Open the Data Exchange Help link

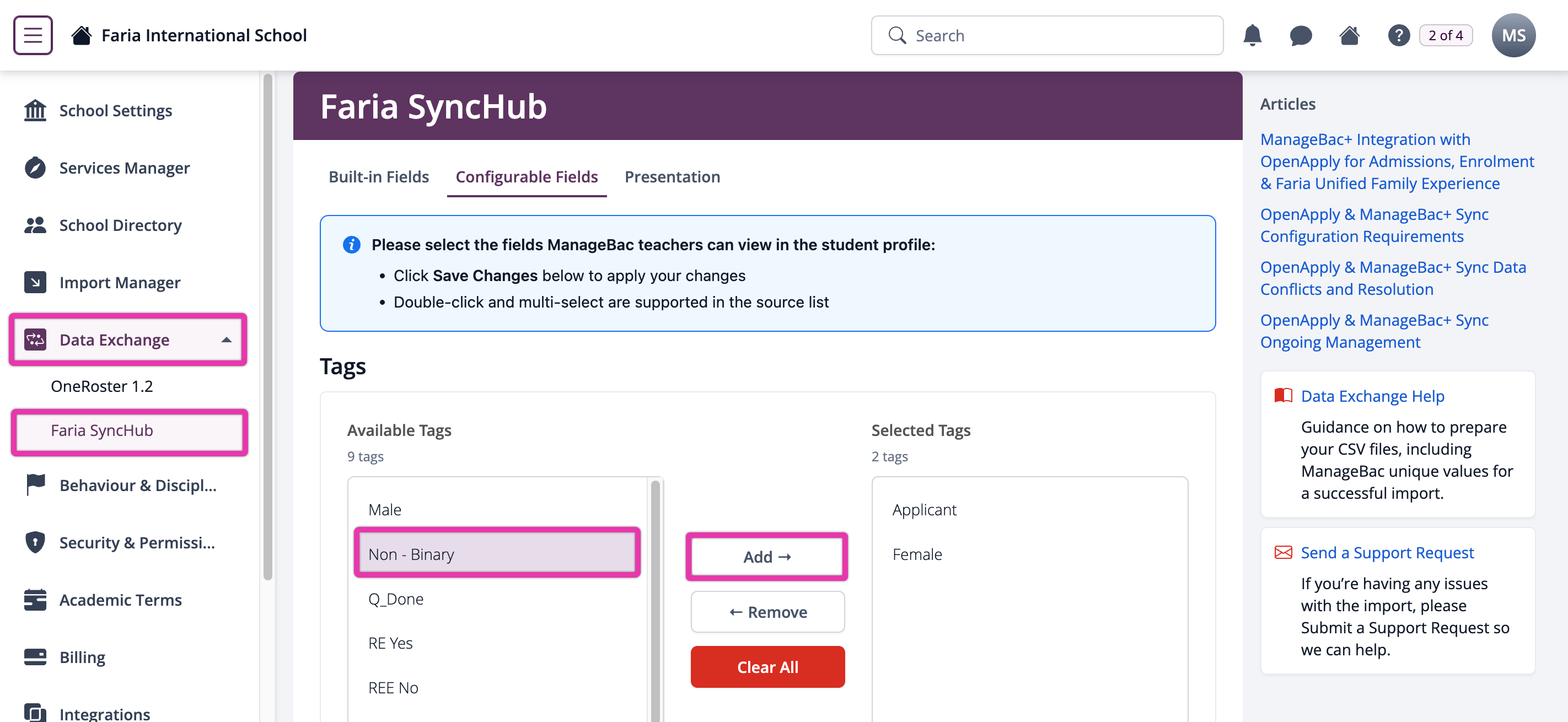point(1372,396)
